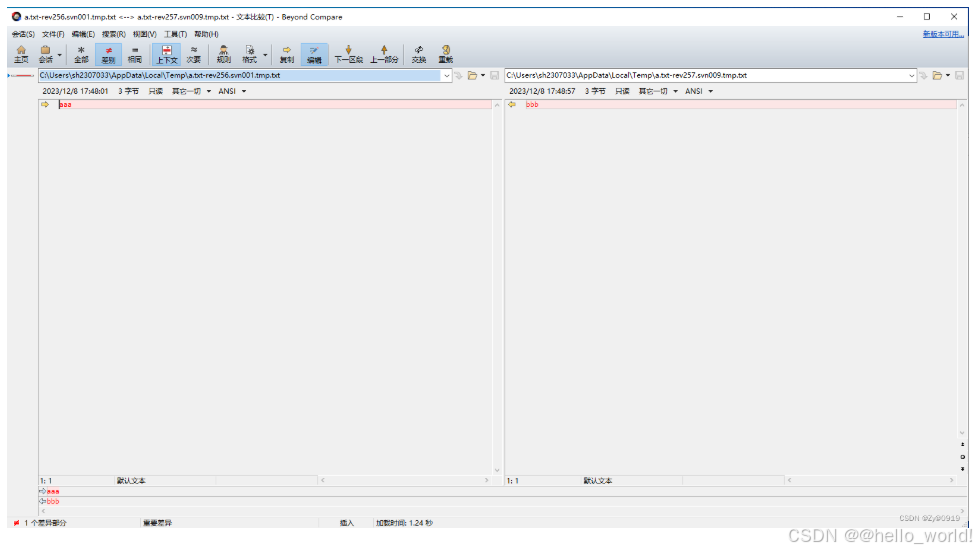Expand left file path history dropdown
977x553 pixels.
click(447, 76)
